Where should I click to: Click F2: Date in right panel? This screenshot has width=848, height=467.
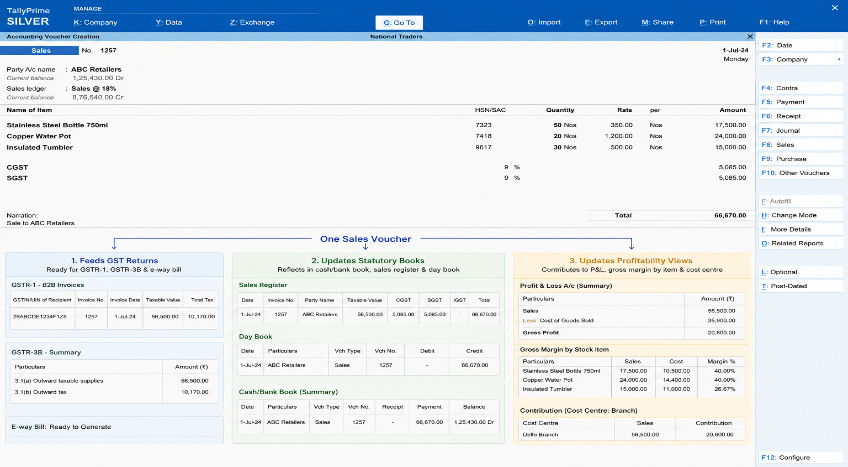point(799,45)
